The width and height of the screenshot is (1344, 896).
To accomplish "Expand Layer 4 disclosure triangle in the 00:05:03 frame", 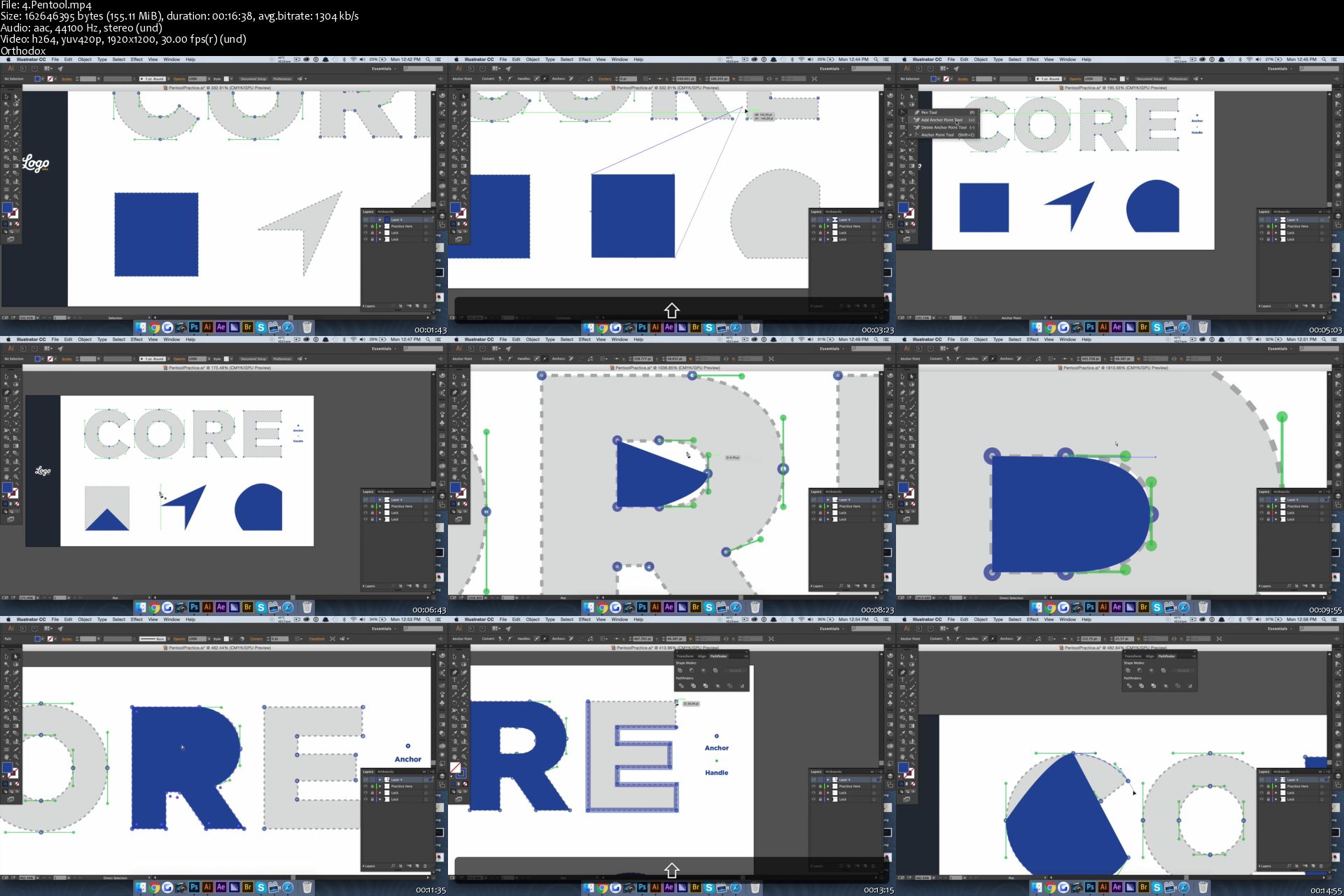I will click(x=1276, y=220).
